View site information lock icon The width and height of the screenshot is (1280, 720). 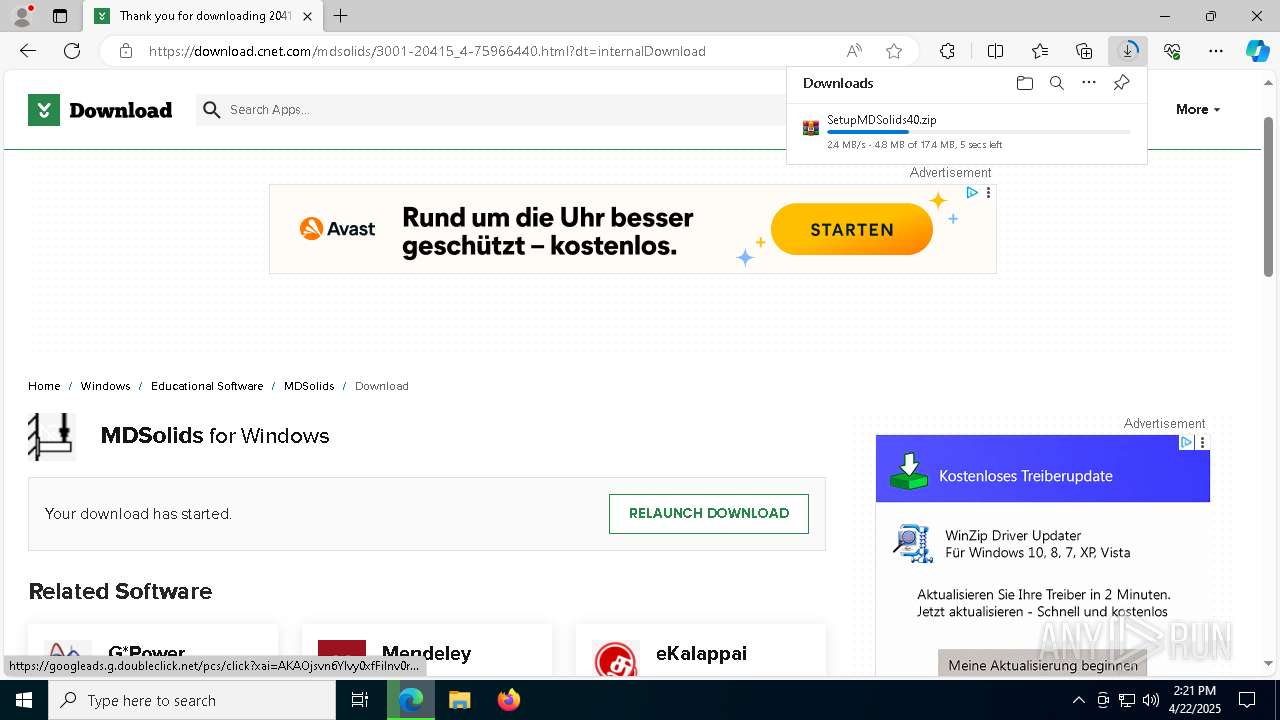[x=126, y=51]
